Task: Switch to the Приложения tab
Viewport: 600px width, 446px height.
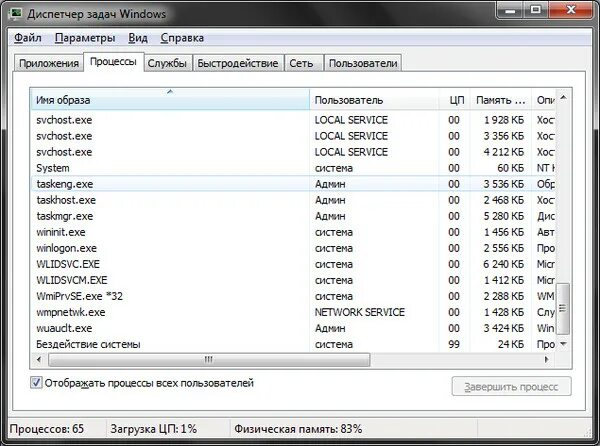Action: (x=49, y=63)
